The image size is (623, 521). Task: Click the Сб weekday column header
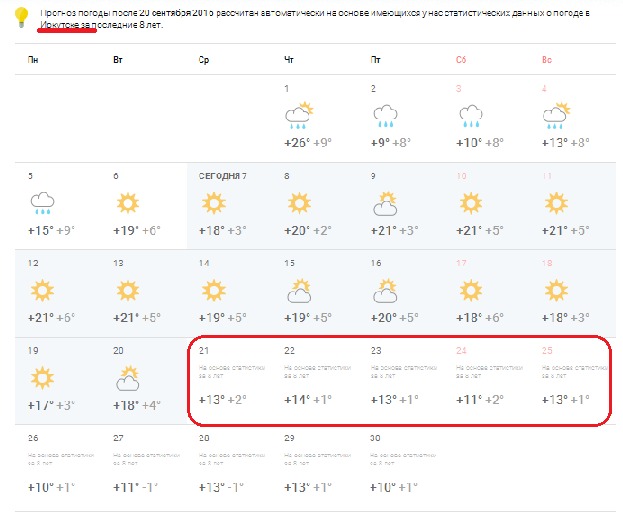tap(461, 61)
